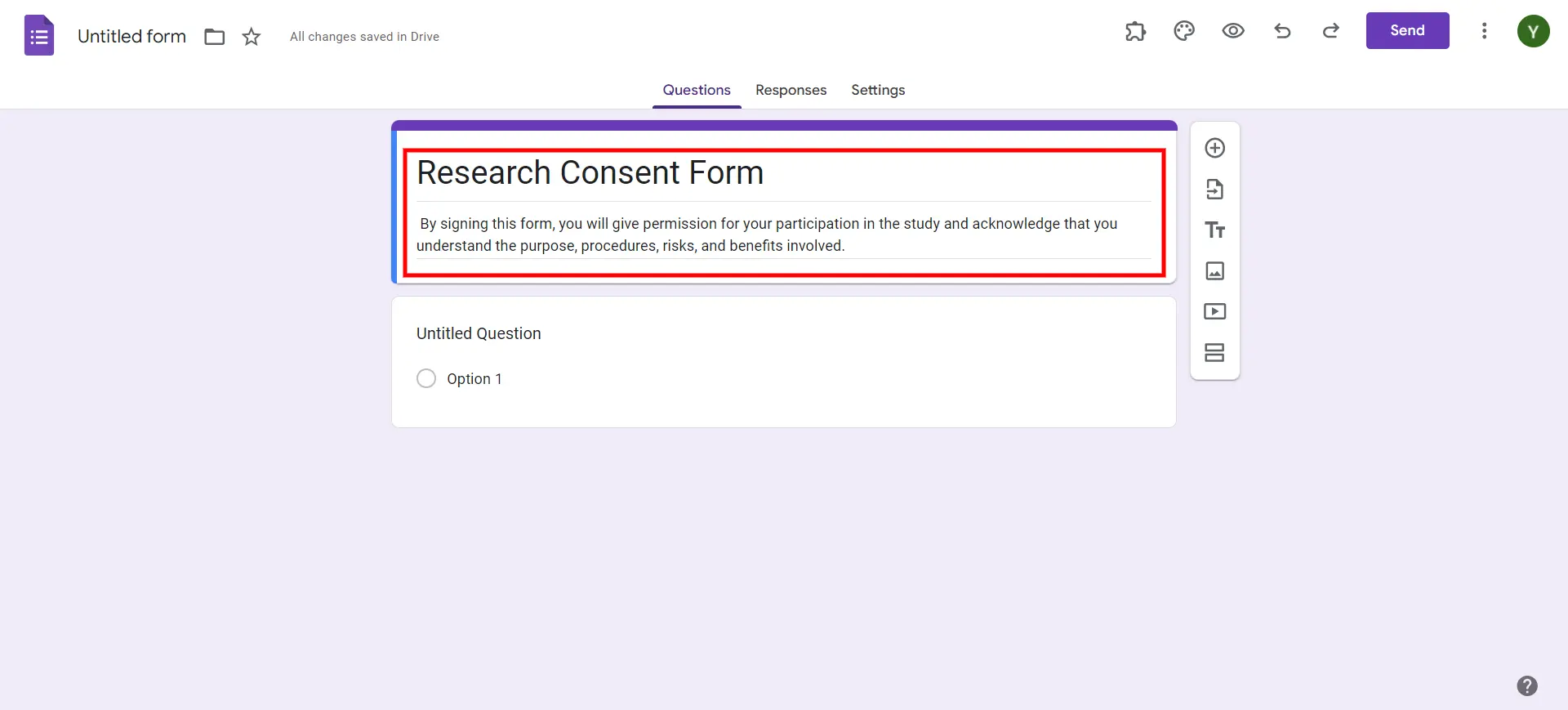Image resolution: width=1568 pixels, height=710 pixels.
Task: Click the Untitled Question title field
Action: (x=479, y=333)
